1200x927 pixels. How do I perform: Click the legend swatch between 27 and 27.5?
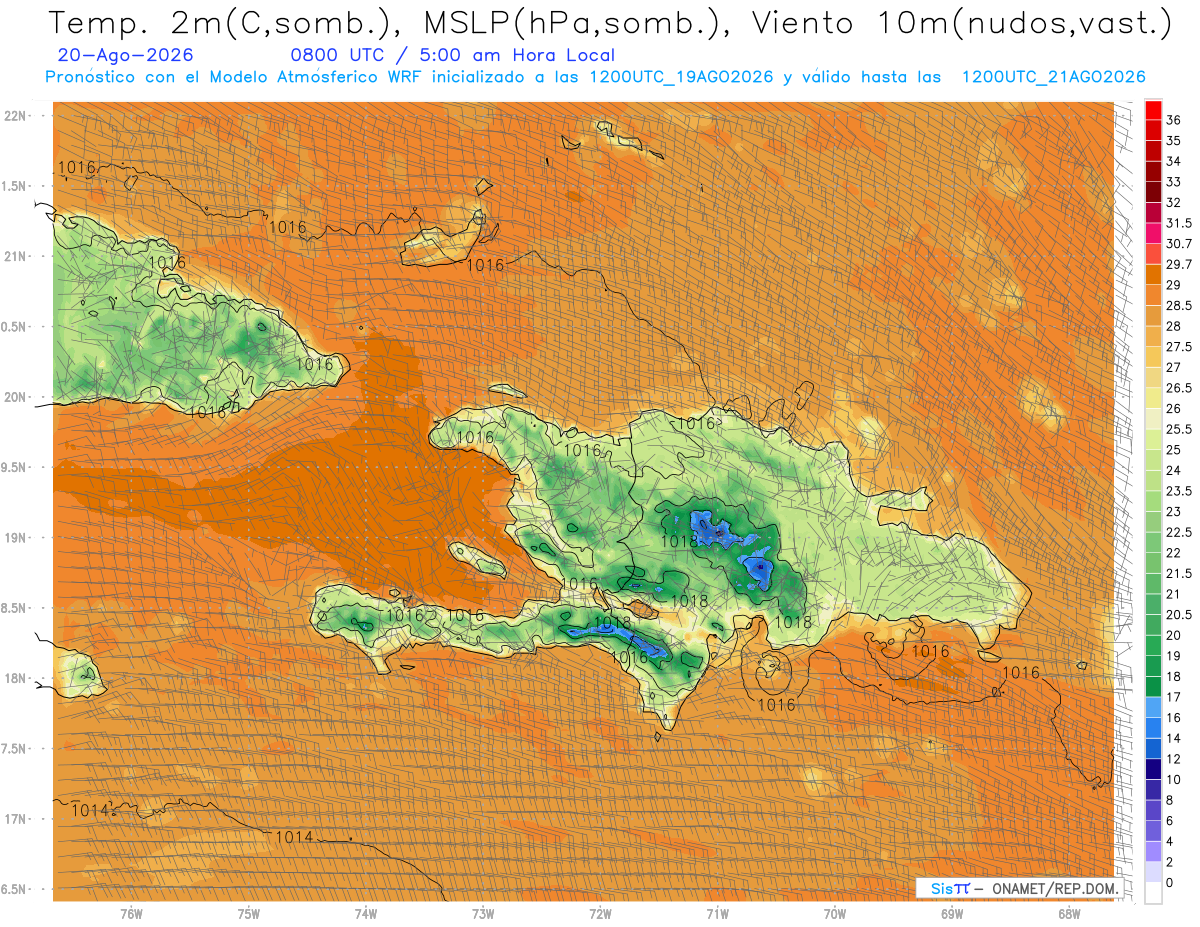point(1153,357)
